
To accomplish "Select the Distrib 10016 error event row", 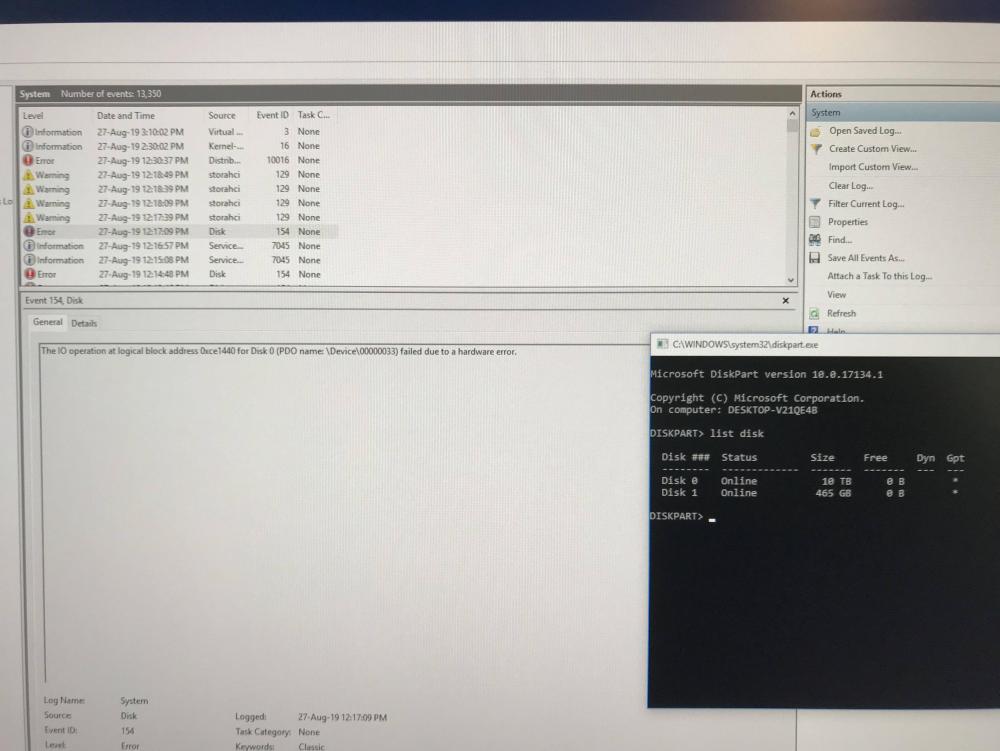I will point(179,161).
